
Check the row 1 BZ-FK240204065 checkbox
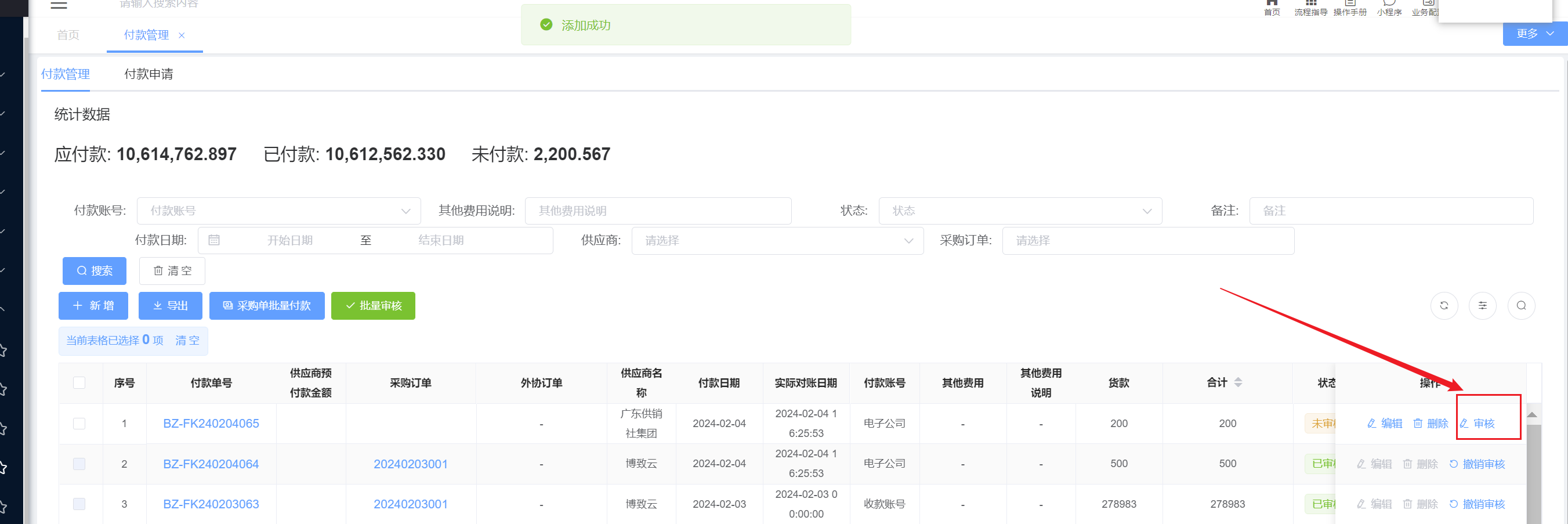tap(79, 424)
